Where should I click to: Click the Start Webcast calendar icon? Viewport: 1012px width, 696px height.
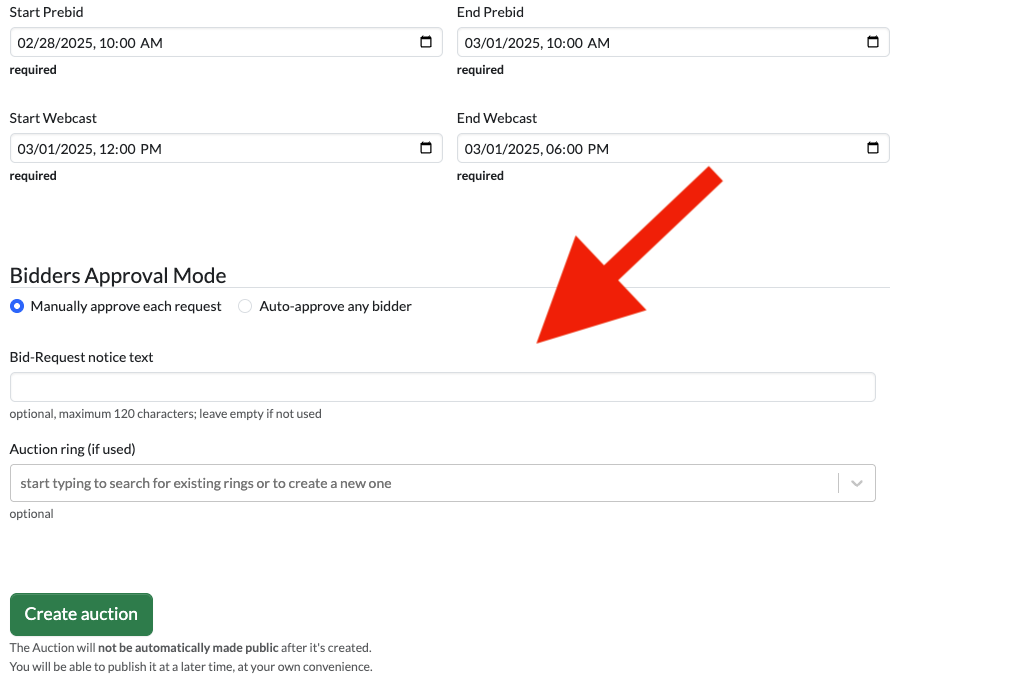point(425,148)
